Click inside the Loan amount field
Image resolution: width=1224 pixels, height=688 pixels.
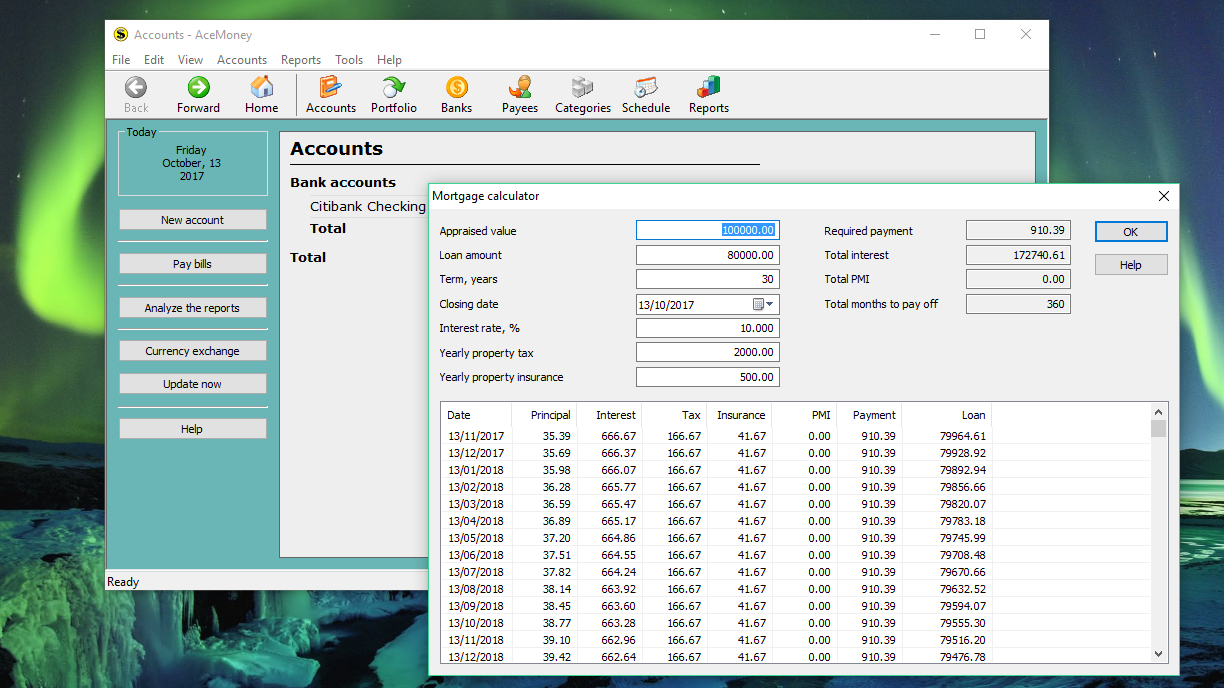[x=707, y=254]
